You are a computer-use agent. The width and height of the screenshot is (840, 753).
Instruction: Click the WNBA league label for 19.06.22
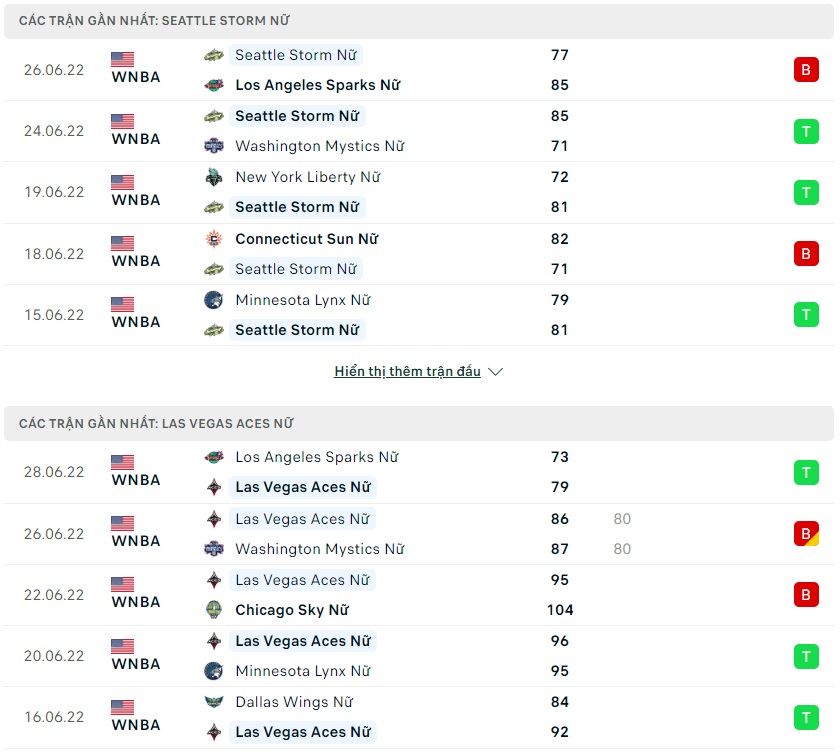(136, 200)
